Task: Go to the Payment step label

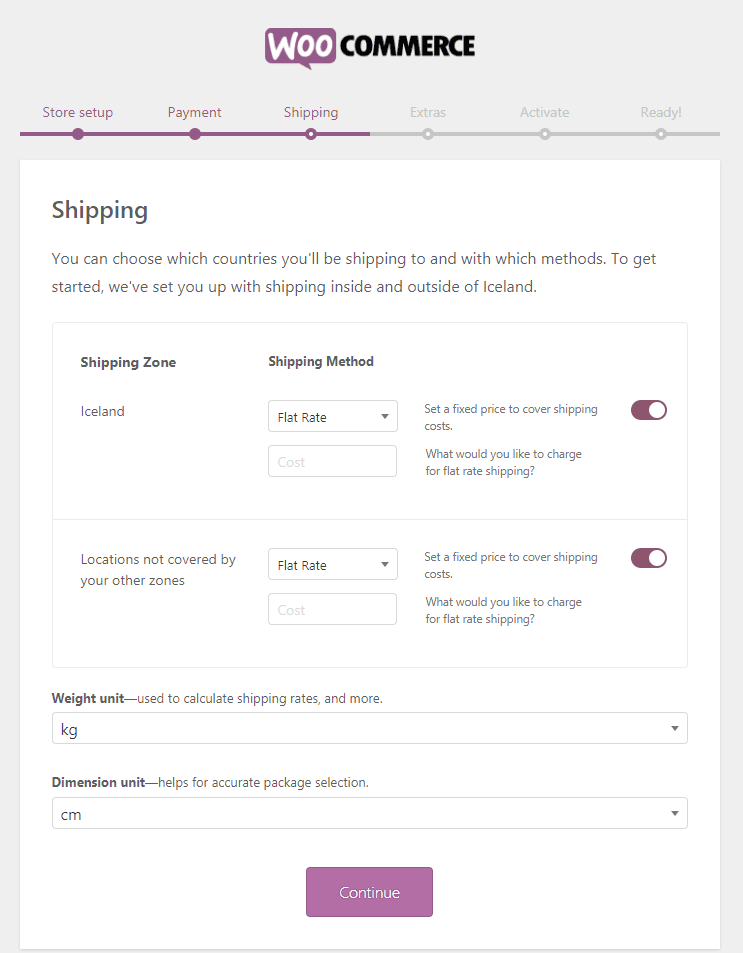Action: [x=195, y=112]
